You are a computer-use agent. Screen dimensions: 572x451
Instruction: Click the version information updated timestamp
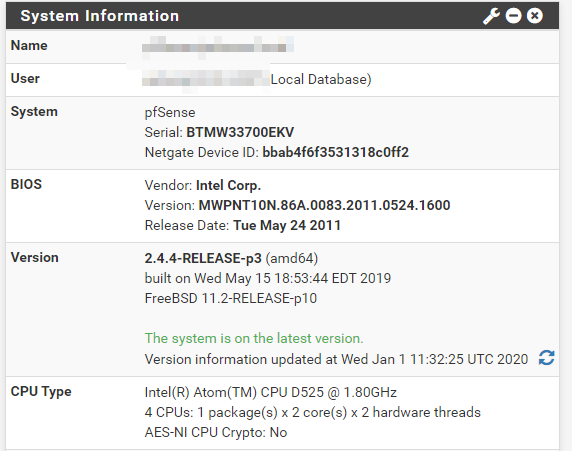click(336, 359)
